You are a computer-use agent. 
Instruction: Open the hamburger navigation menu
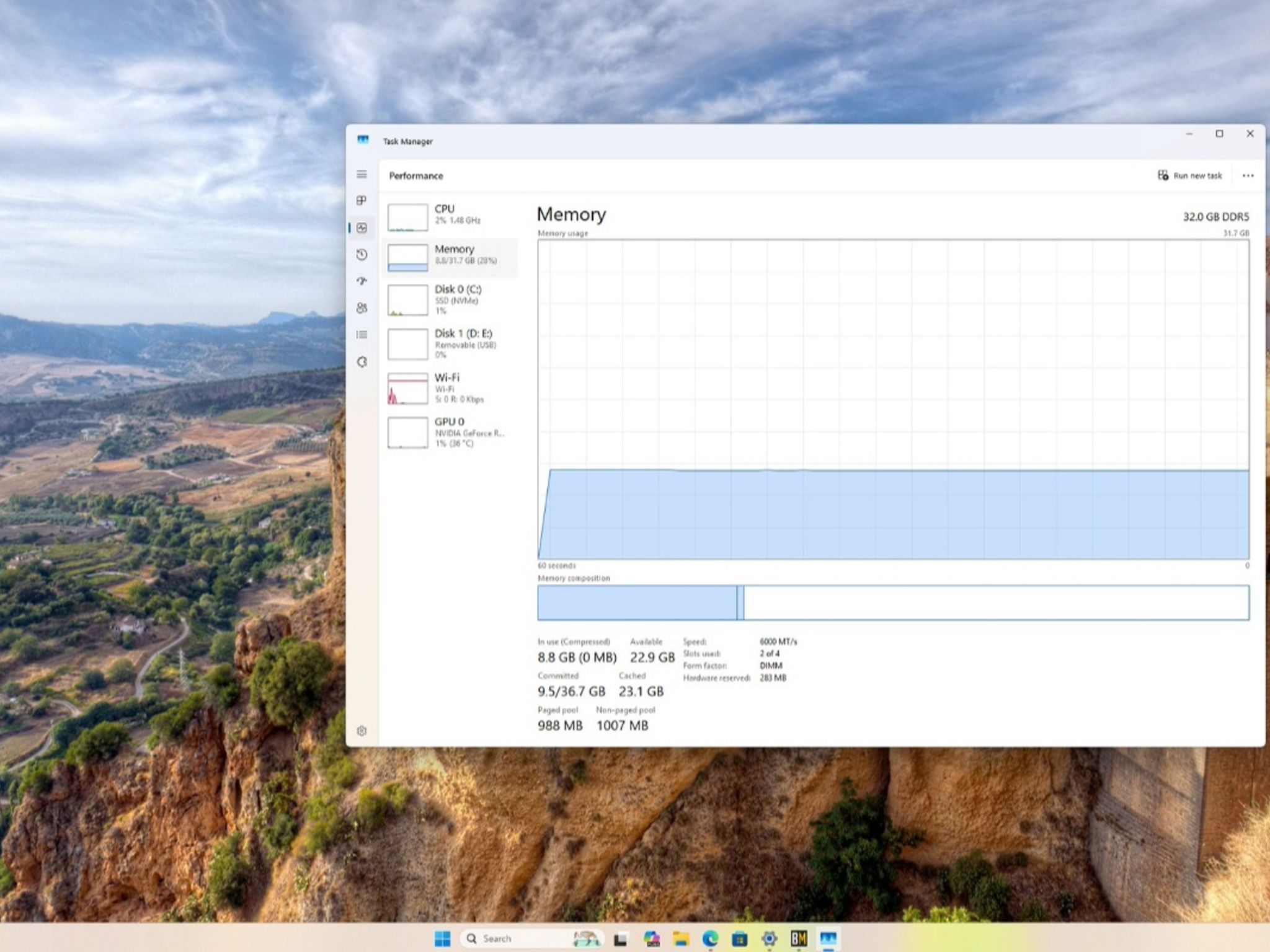[362, 175]
